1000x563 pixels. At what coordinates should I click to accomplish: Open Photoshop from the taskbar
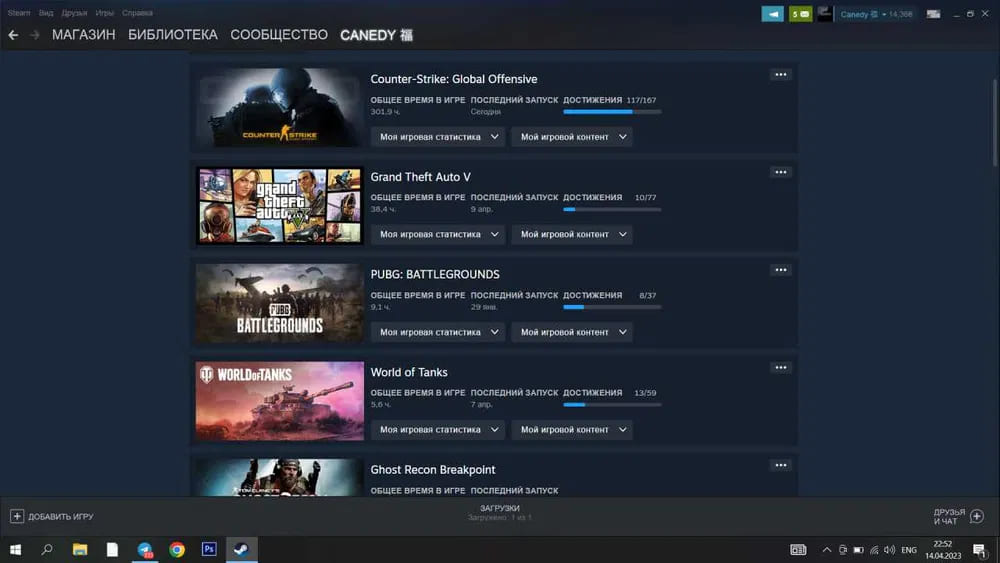209,549
